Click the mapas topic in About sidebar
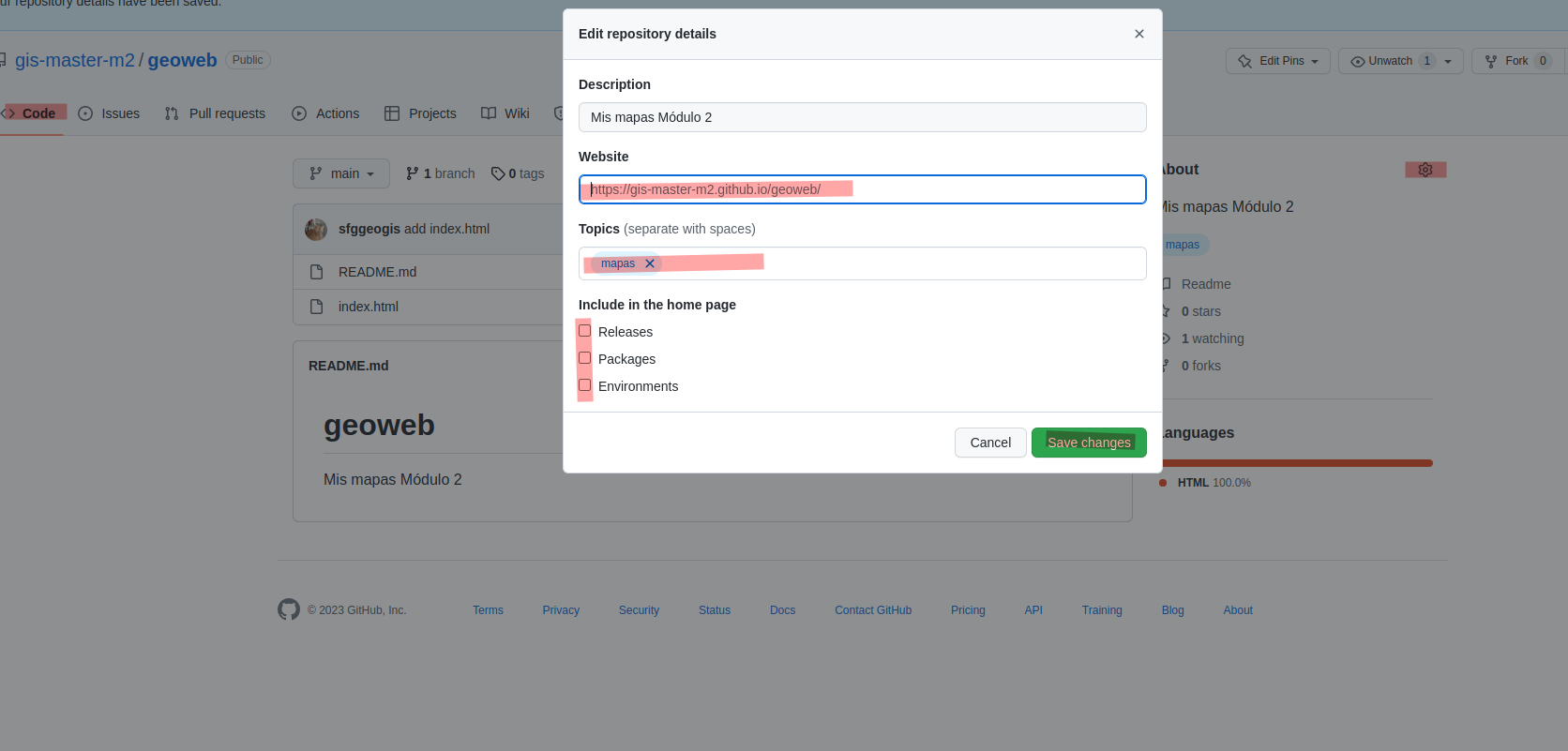This screenshot has width=1568, height=751. point(1182,245)
